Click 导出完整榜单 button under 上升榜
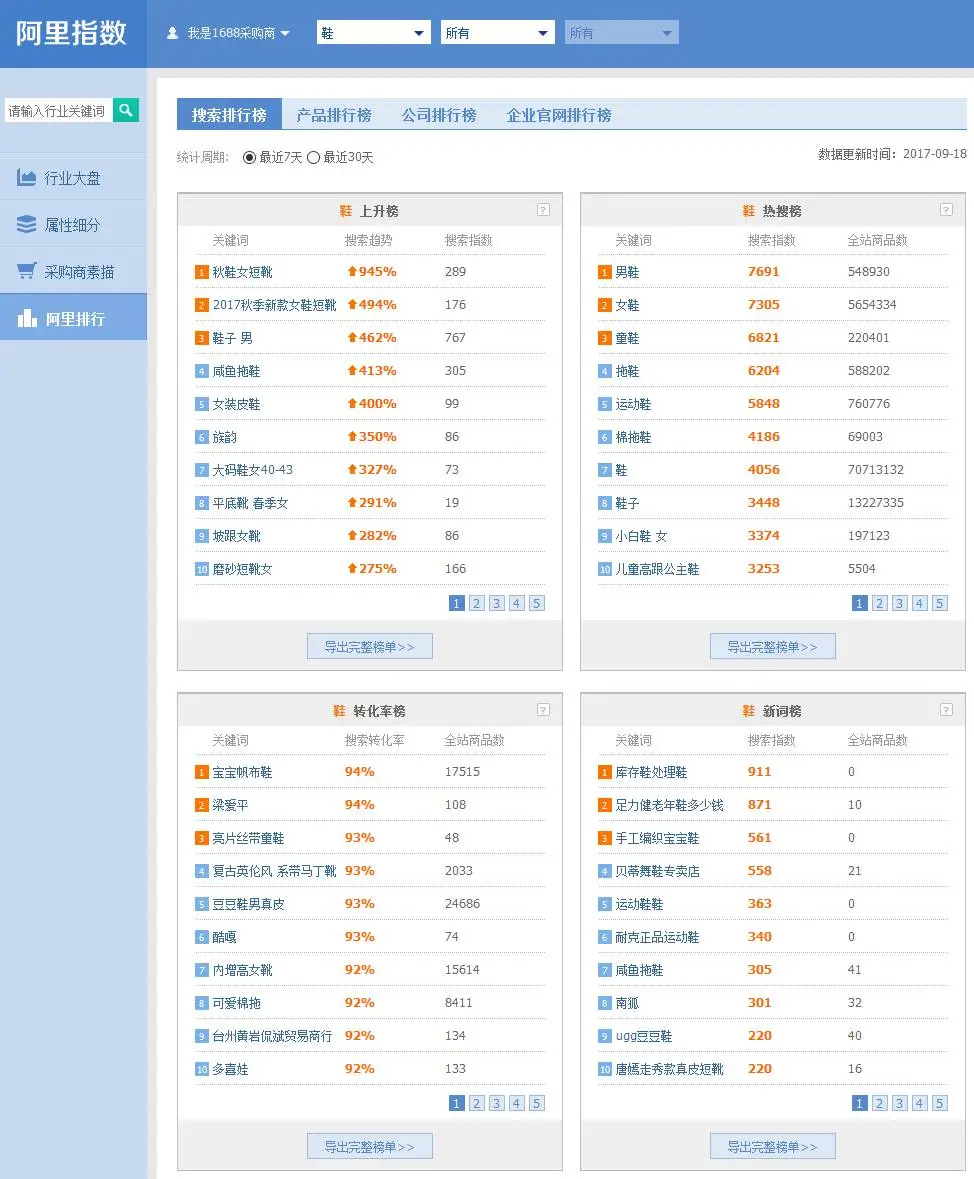The image size is (974, 1179). (x=369, y=647)
